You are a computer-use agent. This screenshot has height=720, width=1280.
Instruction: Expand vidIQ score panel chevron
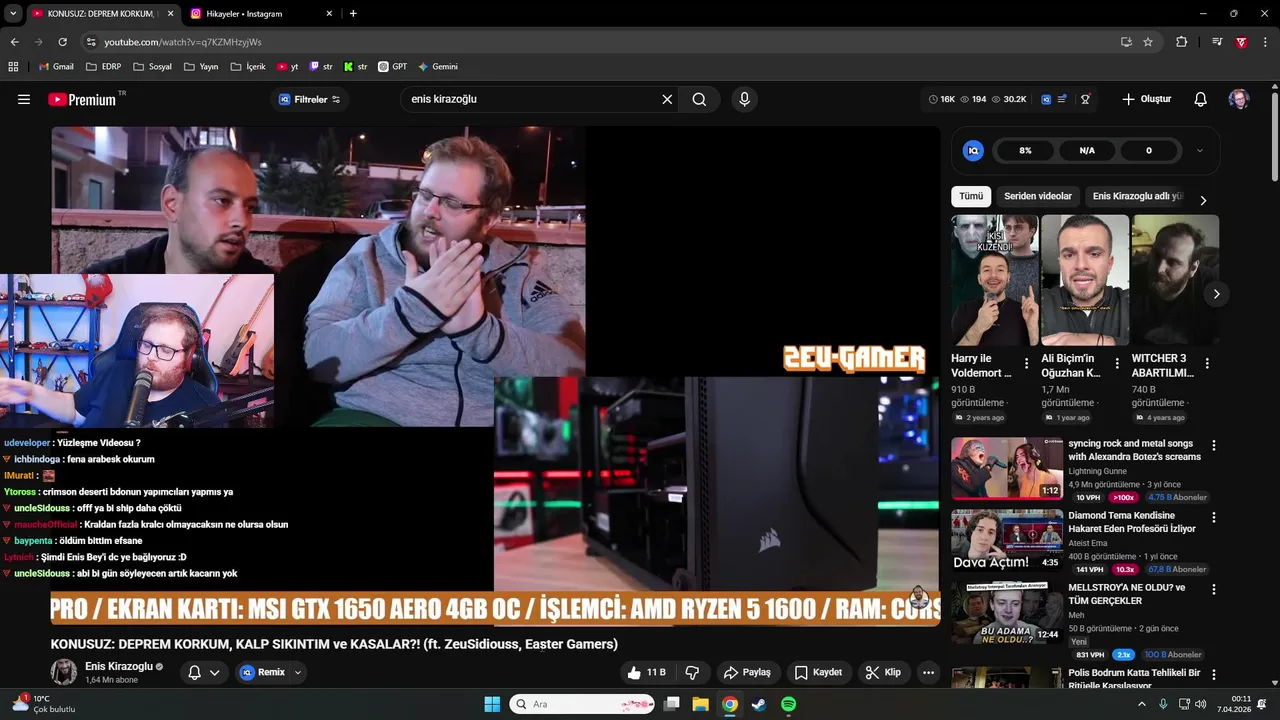pos(1200,150)
